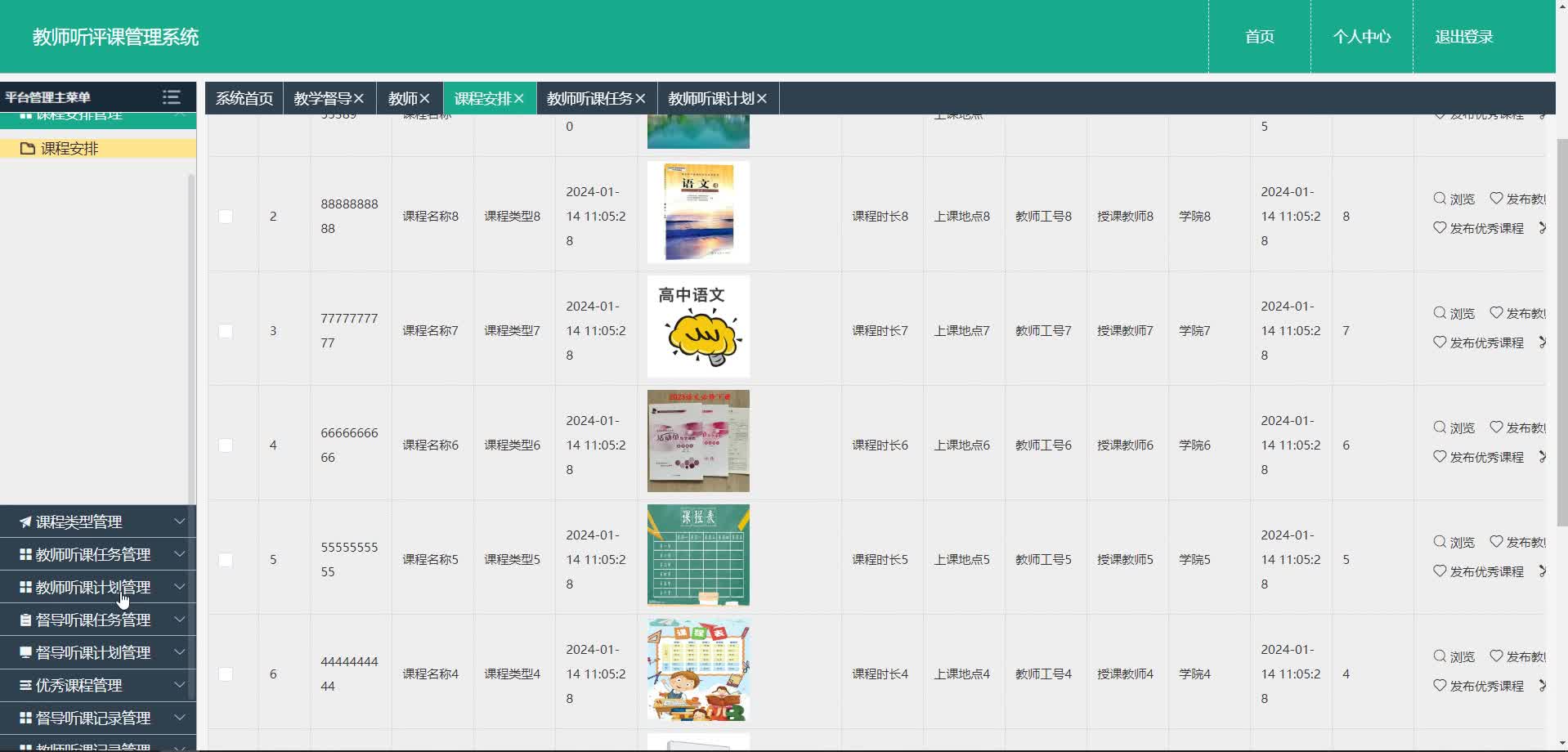
Task: Open 个人中心 in header
Action: pyautogui.click(x=1361, y=37)
